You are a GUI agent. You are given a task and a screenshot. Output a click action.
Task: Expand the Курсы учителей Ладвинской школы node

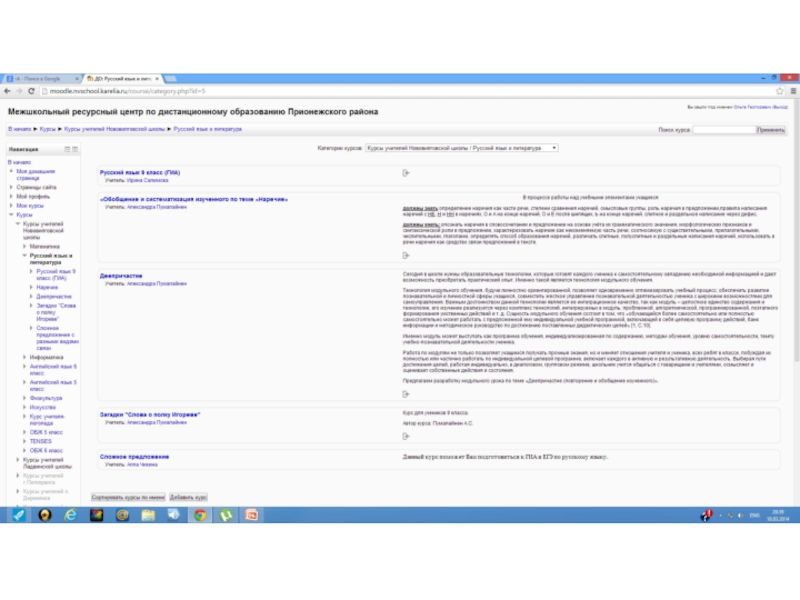pyautogui.click(x=18, y=460)
